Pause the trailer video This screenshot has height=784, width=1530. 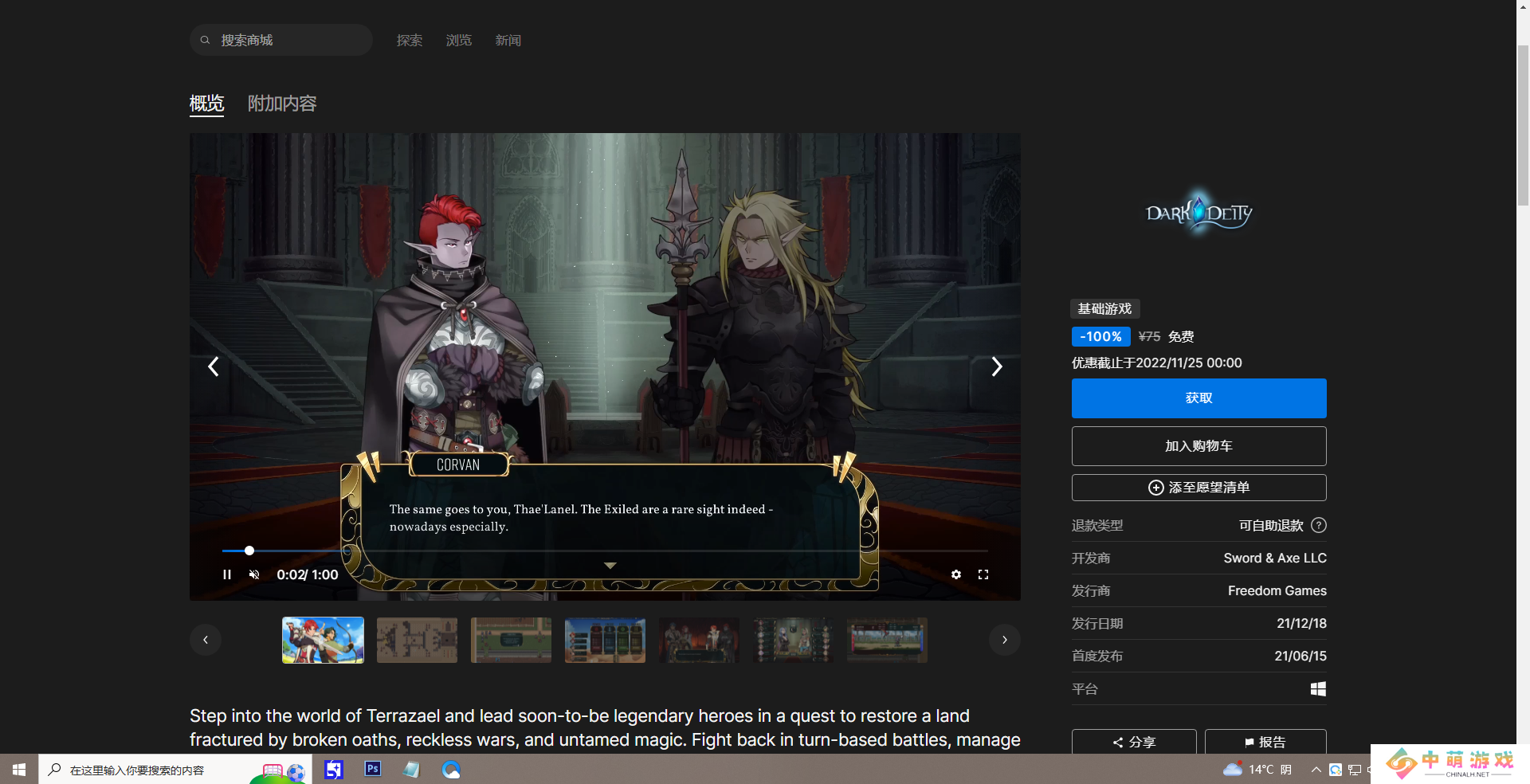(227, 574)
